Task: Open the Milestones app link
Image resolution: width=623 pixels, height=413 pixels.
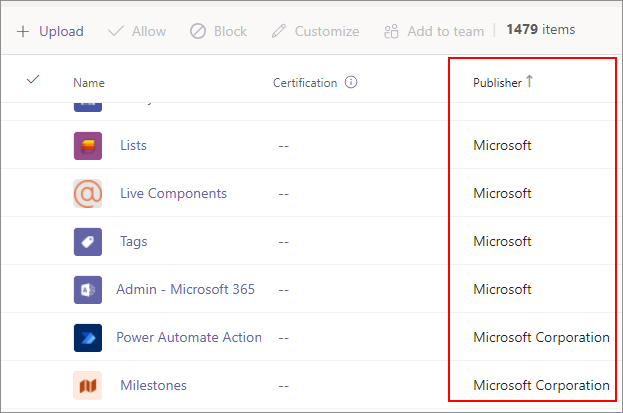Action: [153, 386]
